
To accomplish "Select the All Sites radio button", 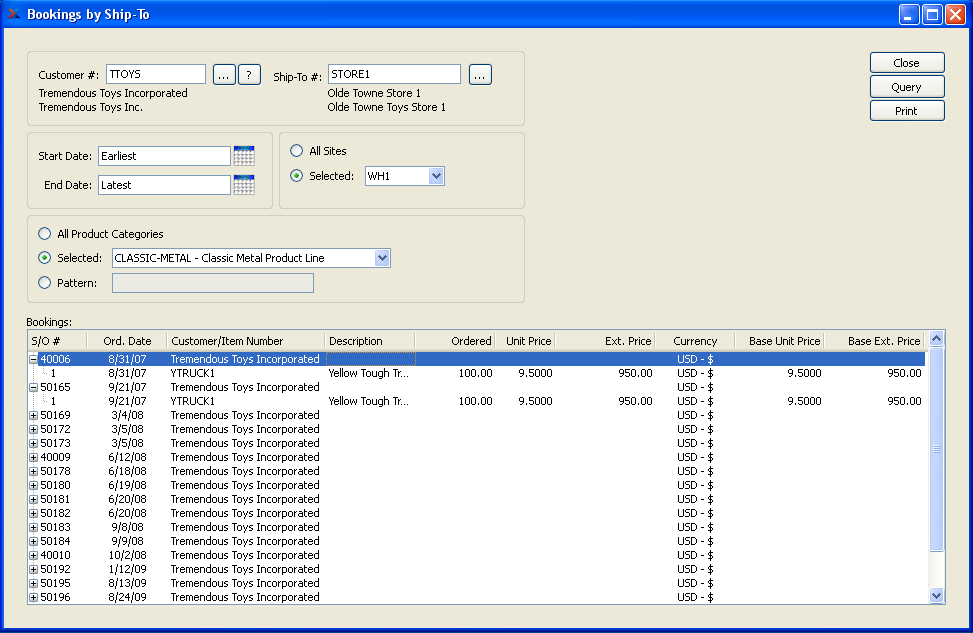I will pyautogui.click(x=297, y=151).
